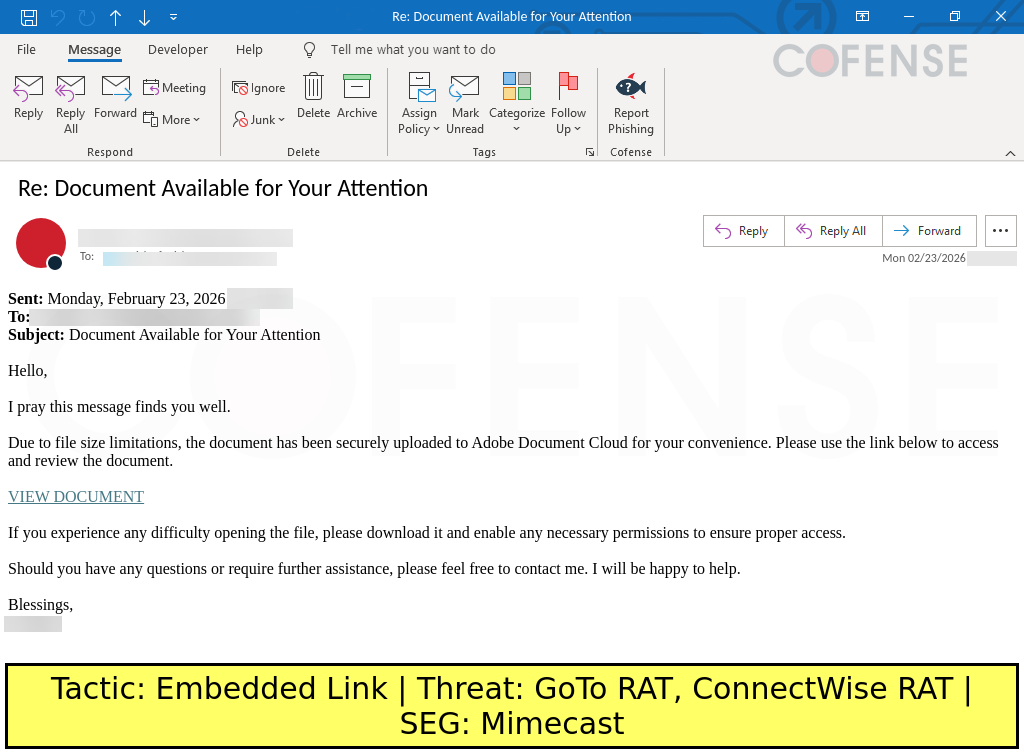The image size is (1024, 754).
Task: Open the Categorize color menu
Action: 517,104
